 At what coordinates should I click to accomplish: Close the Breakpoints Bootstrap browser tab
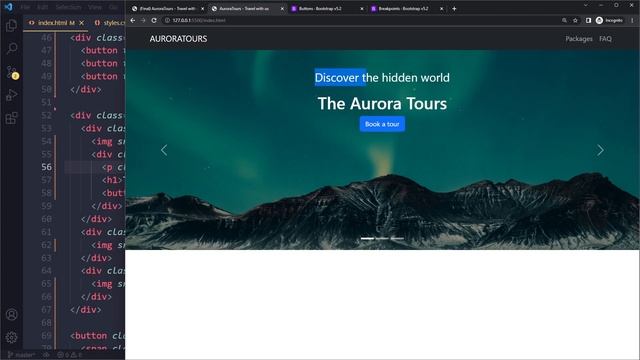441,9
